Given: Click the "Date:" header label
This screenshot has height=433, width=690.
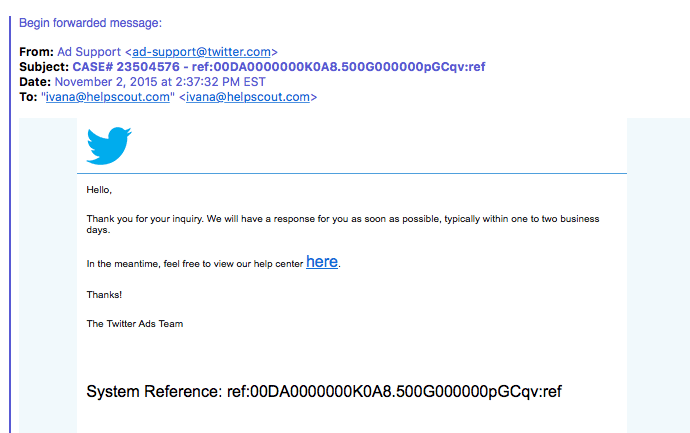Looking at the screenshot, I should [x=35, y=82].
